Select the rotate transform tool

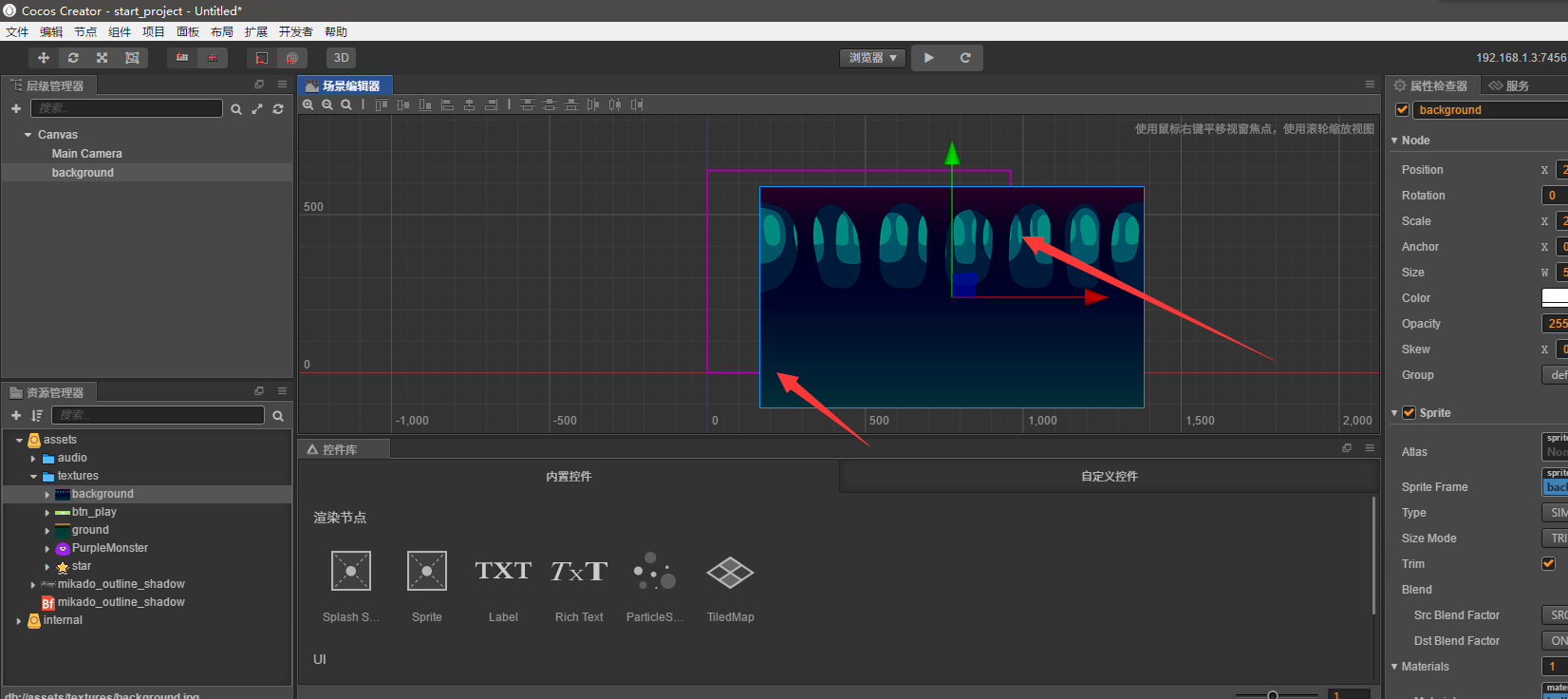73,58
